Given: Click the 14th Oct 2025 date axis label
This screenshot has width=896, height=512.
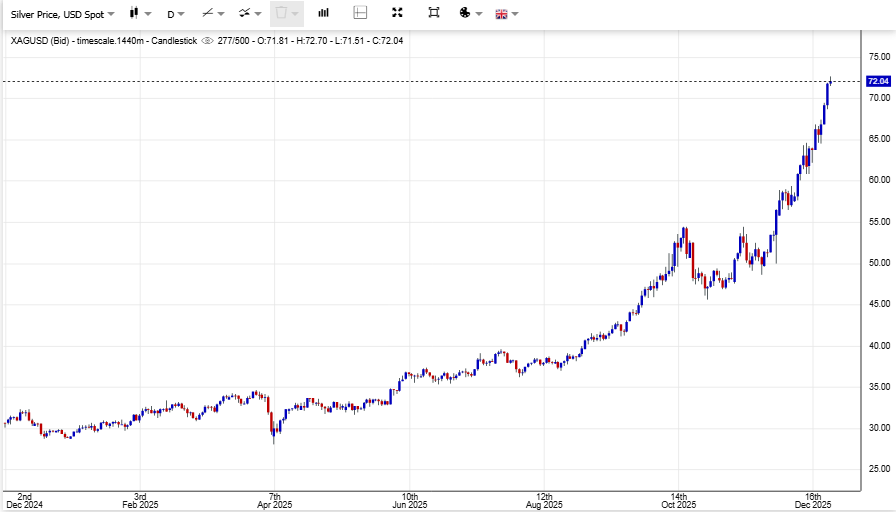Looking at the screenshot, I should (679, 501).
